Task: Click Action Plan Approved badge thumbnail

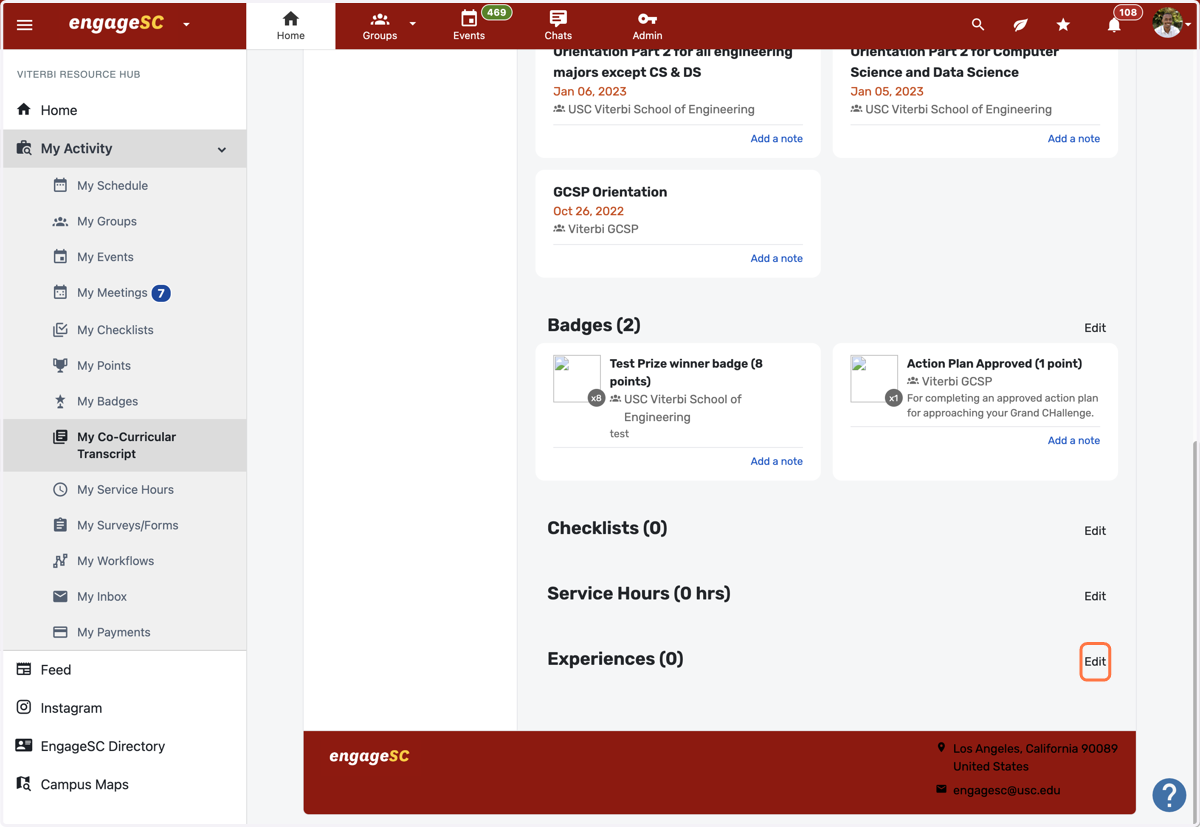Action: pos(874,379)
